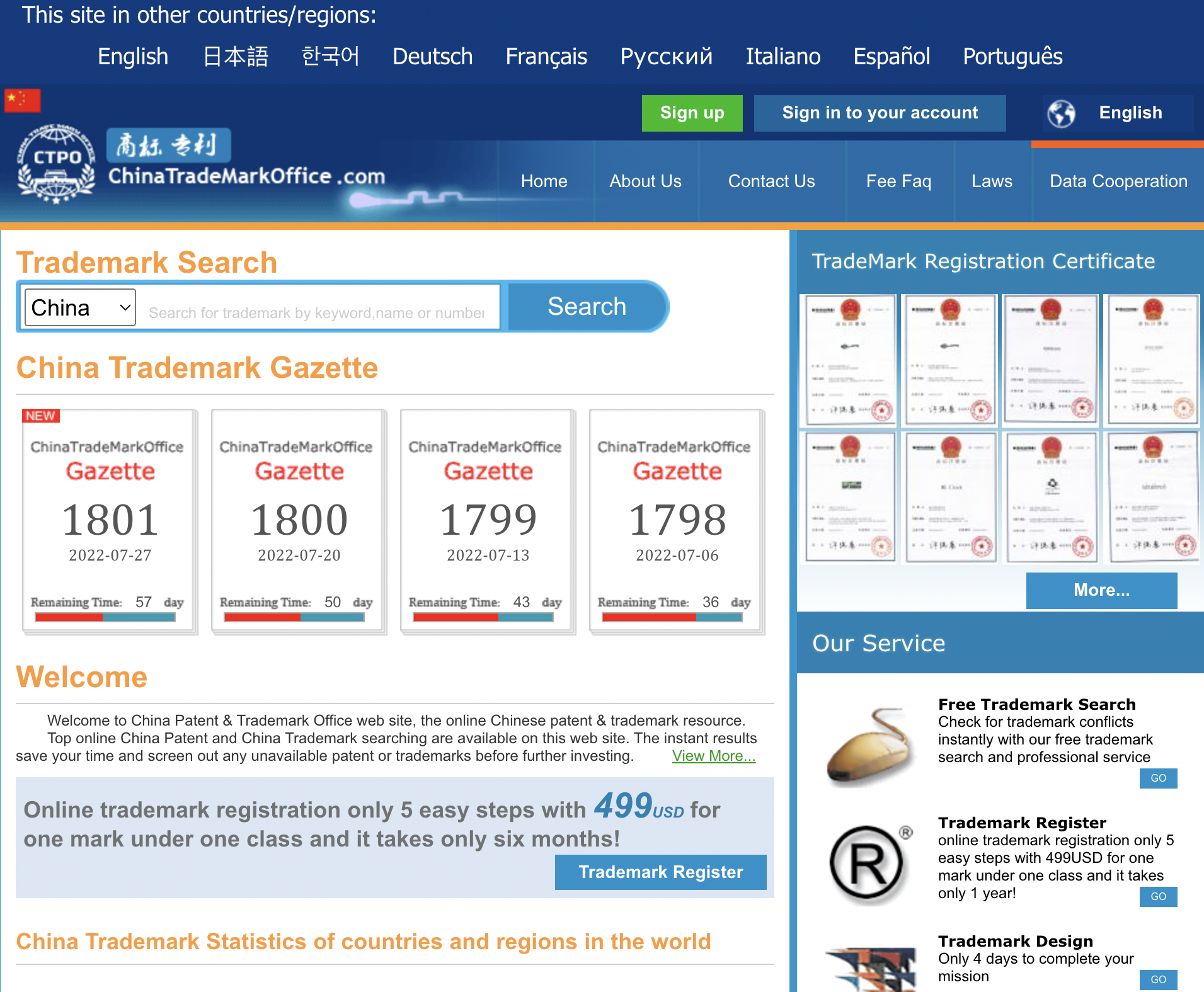The height and width of the screenshot is (992, 1204).
Task: Click the Trademark Register button
Action: pyautogui.click(x=660, y=872)
